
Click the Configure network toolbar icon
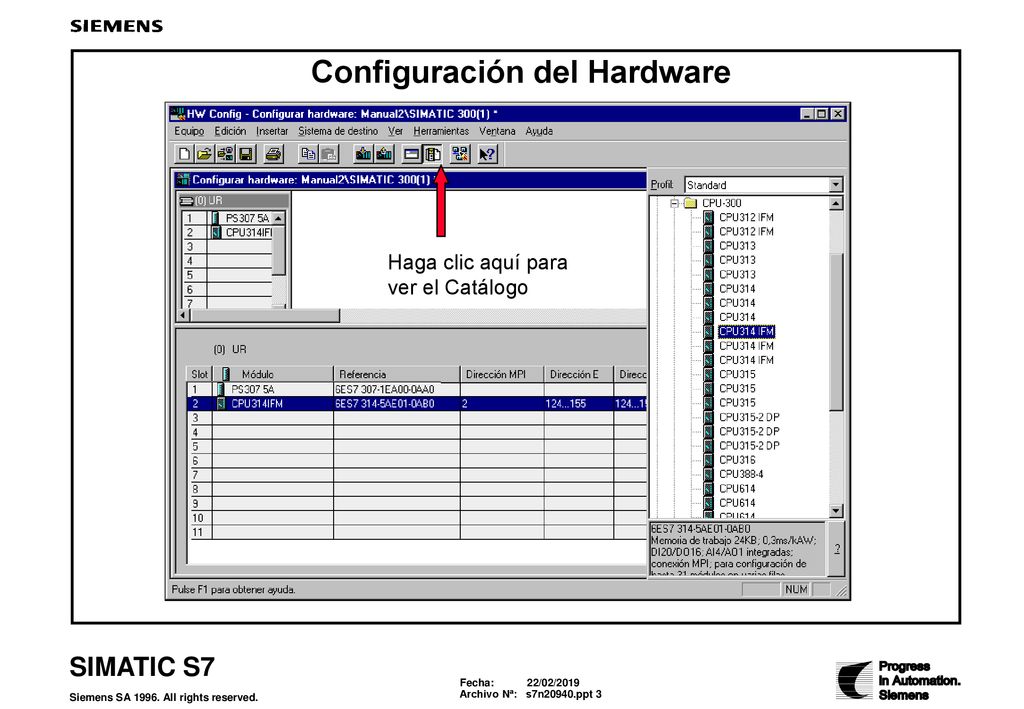460,154
